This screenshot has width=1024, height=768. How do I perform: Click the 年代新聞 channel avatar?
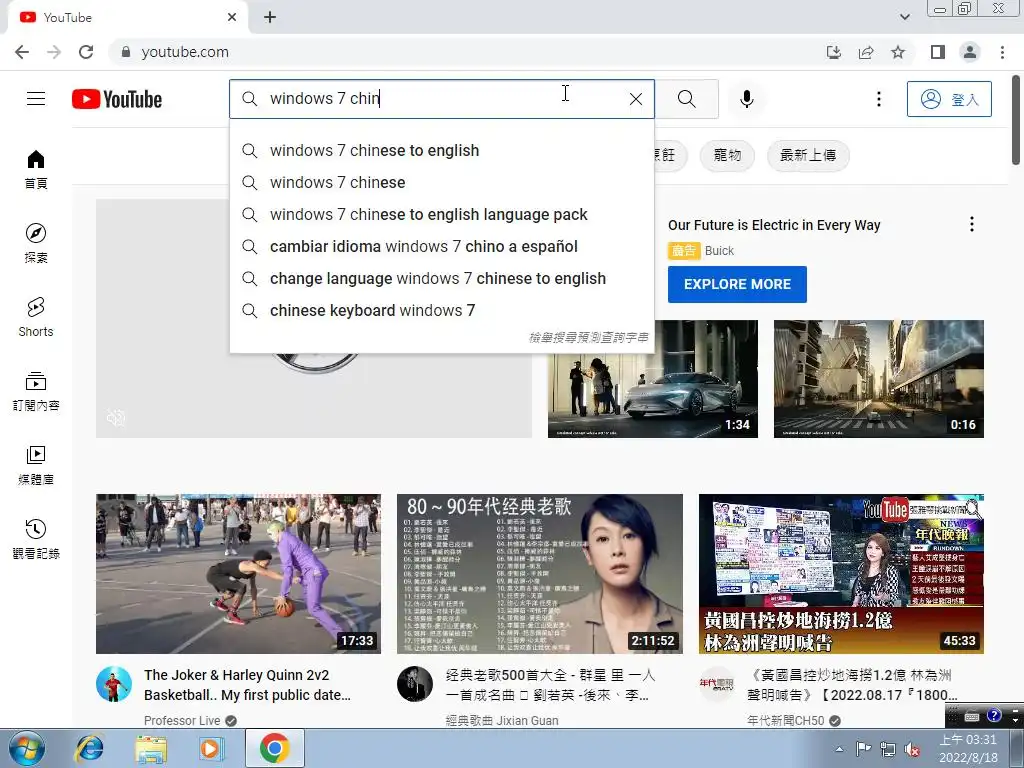716,684
